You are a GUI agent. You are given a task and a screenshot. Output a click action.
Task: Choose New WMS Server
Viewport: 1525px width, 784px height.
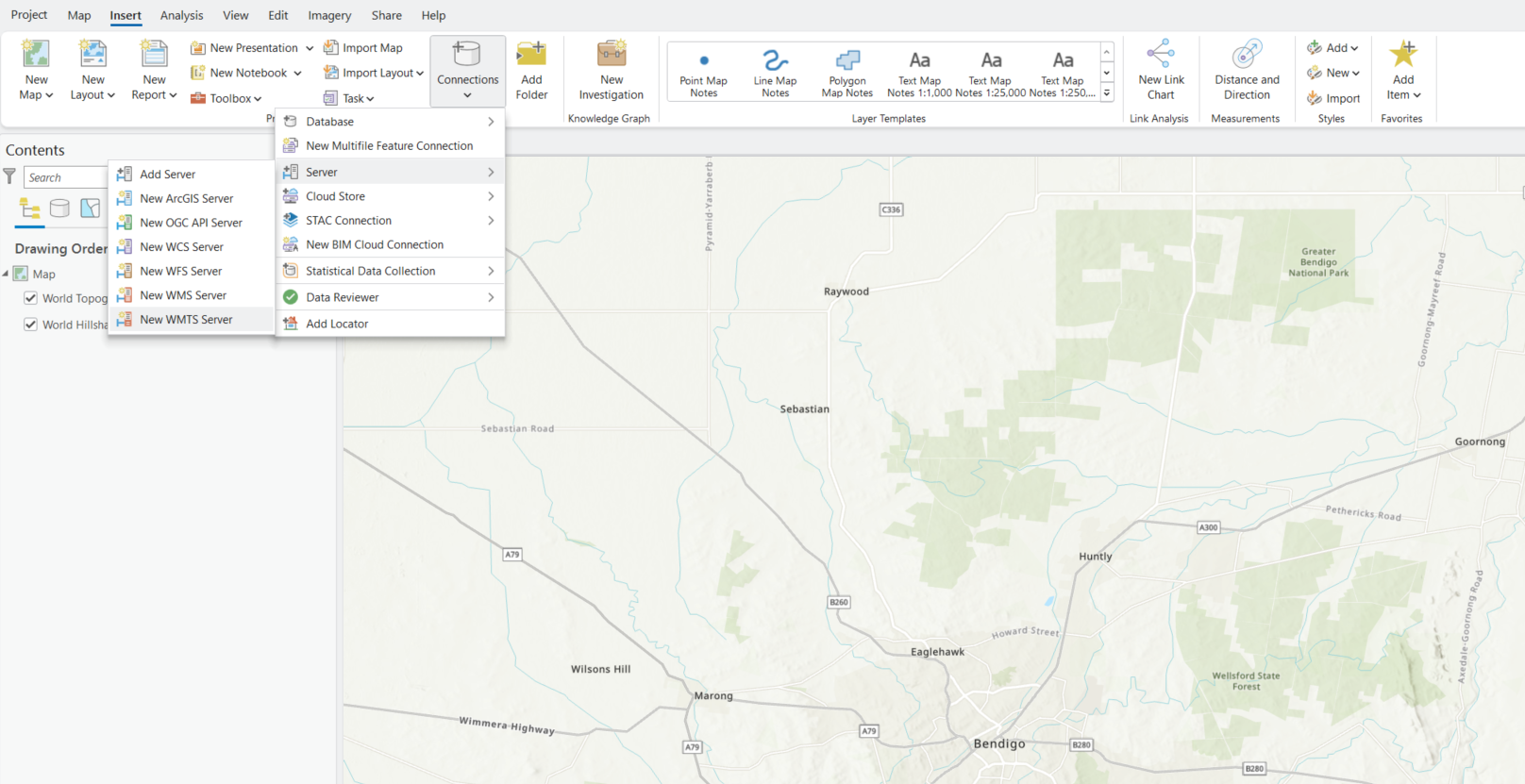click(192, 295)
